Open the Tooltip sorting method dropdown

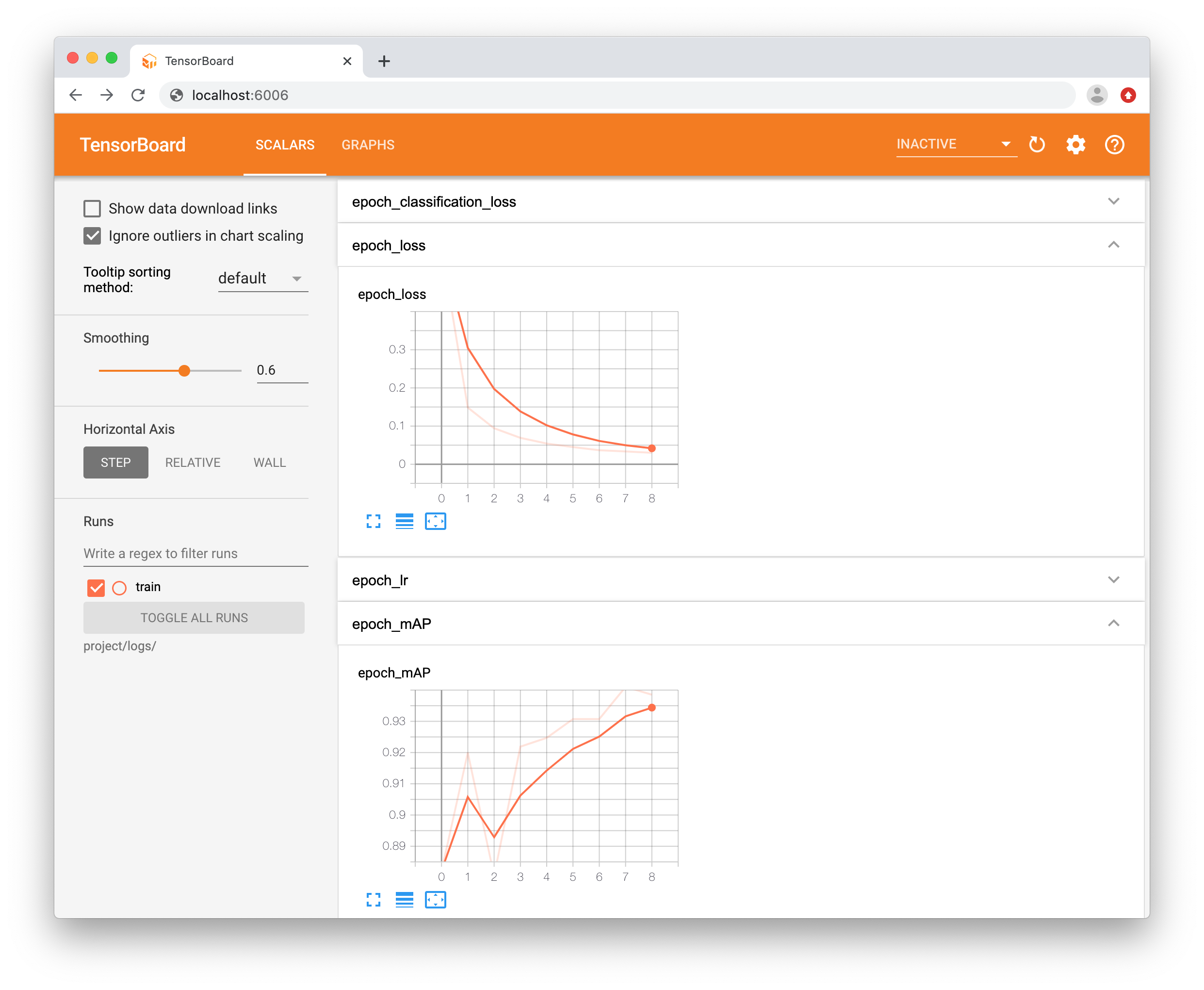click(262, 279)
